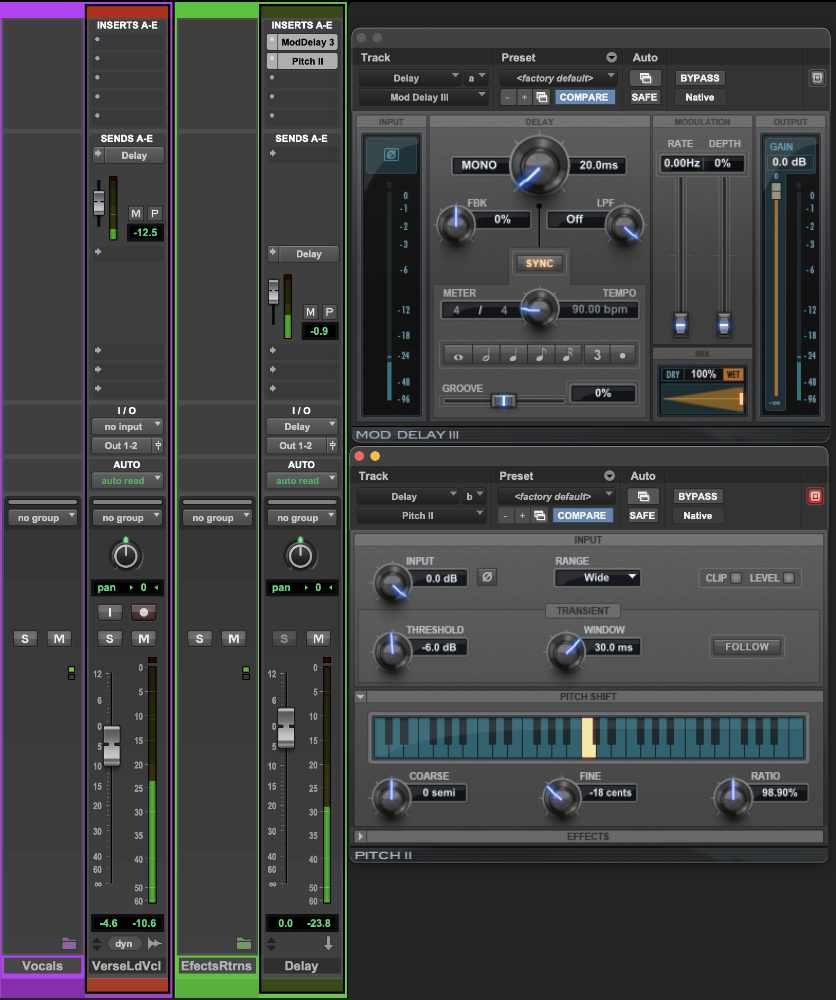Click the FOLLOW button in Pitch II transient section
Screen dimensions: 836x1000
point(746,647)
